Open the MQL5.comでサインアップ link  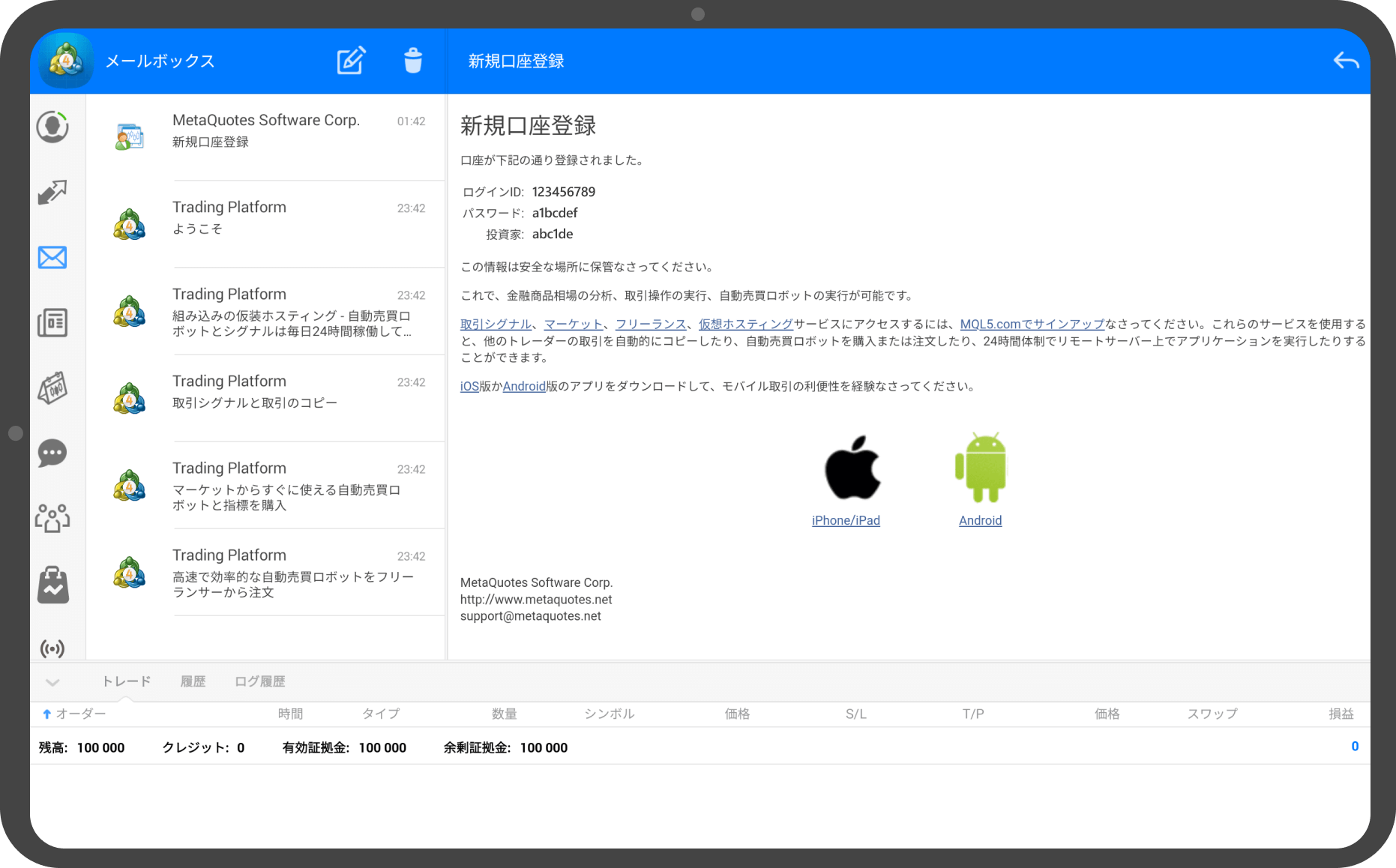click(1031, 325)
